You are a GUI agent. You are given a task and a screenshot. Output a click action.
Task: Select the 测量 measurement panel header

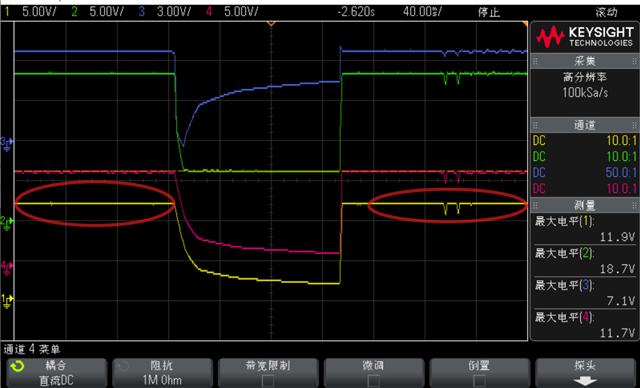pos(585,205)
